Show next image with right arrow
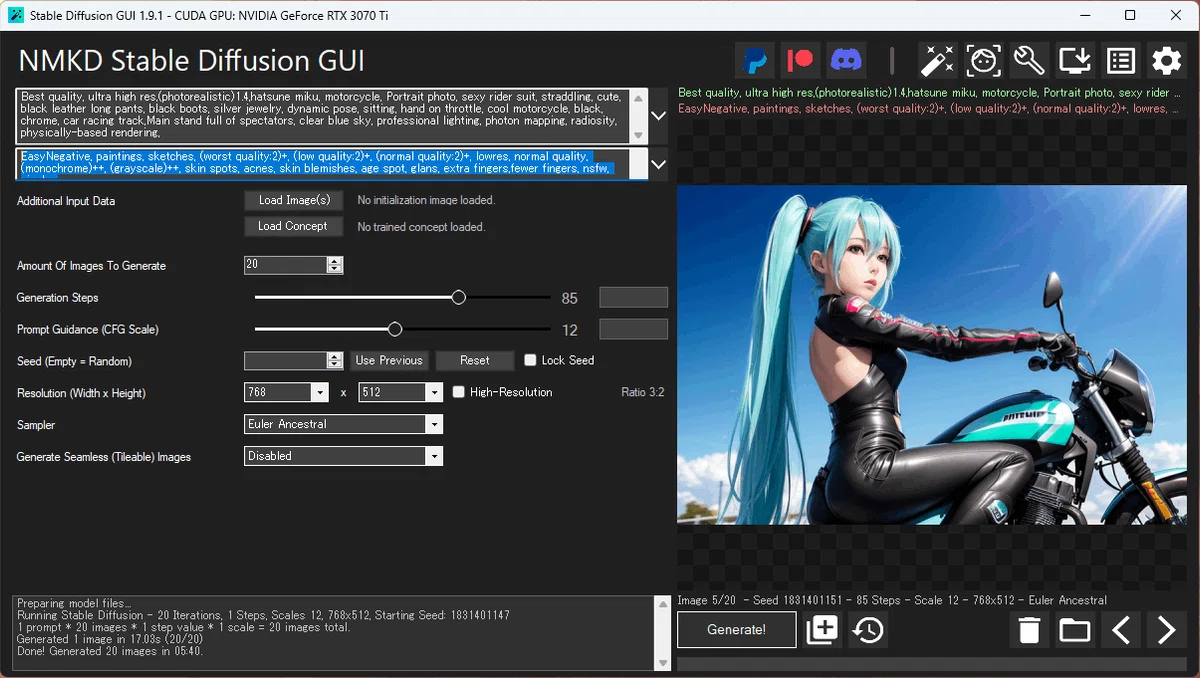The width and height of the screenshot is (1200, 678). (x=1166, y=630)
